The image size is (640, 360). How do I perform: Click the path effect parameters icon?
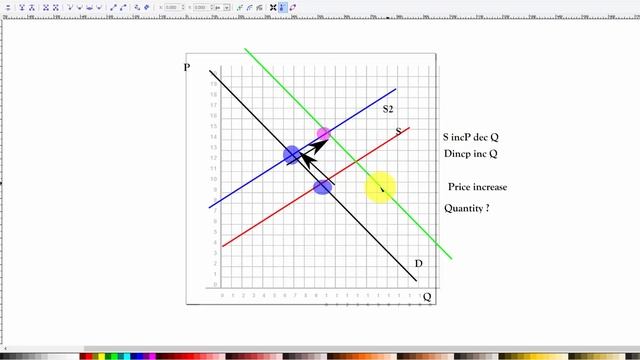point(259,7)
